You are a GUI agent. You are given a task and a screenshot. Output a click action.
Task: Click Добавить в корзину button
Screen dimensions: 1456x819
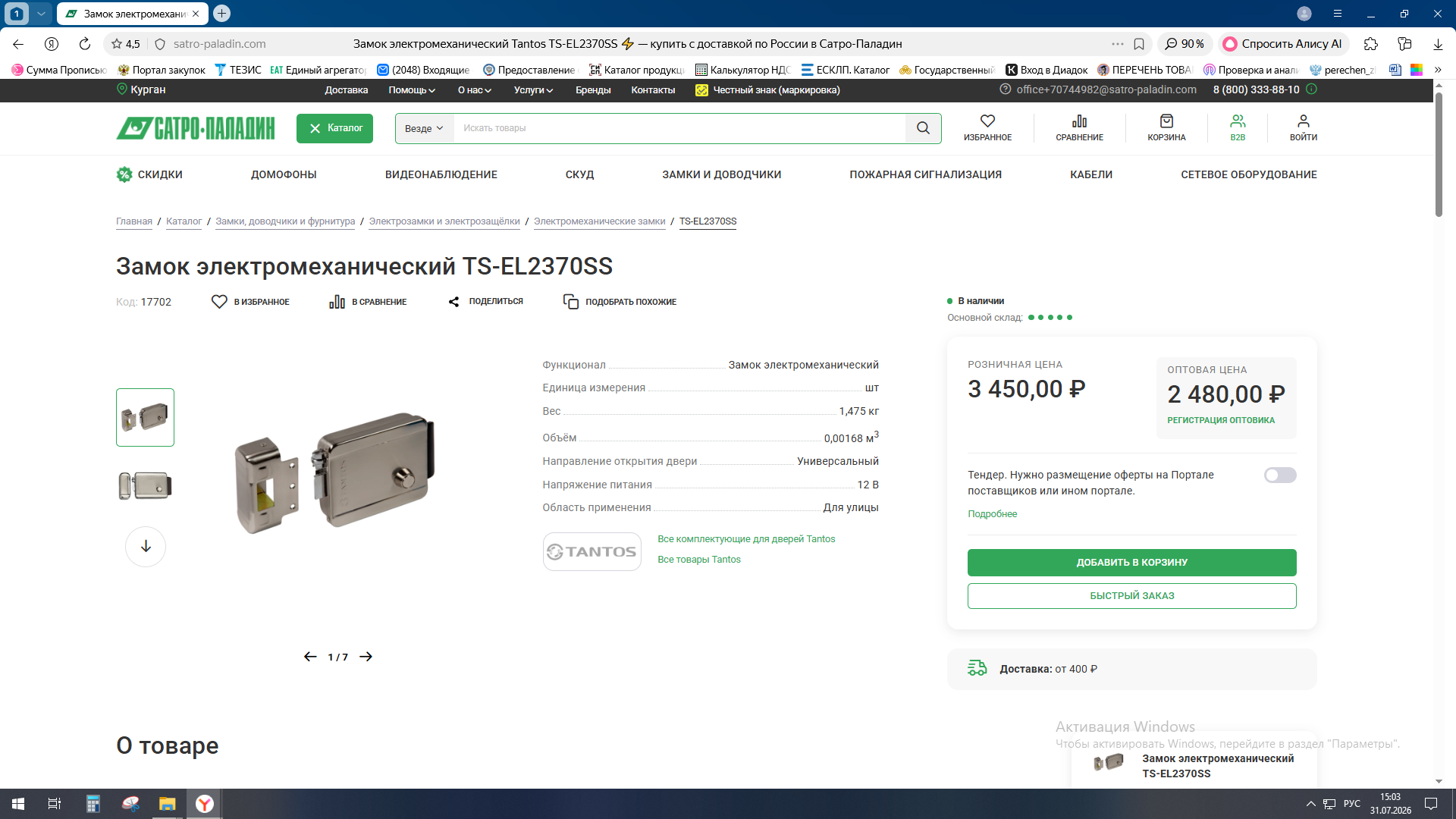pos(1131,563)
